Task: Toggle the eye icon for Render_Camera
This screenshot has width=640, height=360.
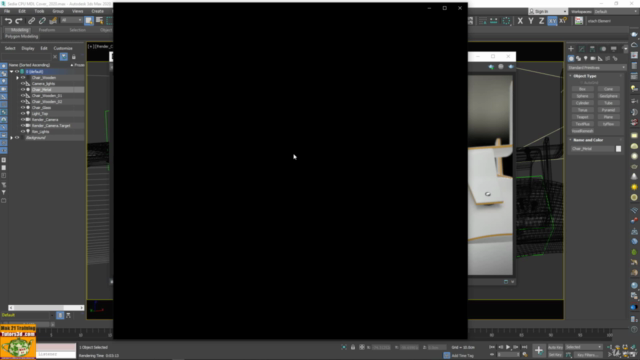Action: pos(23,120)
